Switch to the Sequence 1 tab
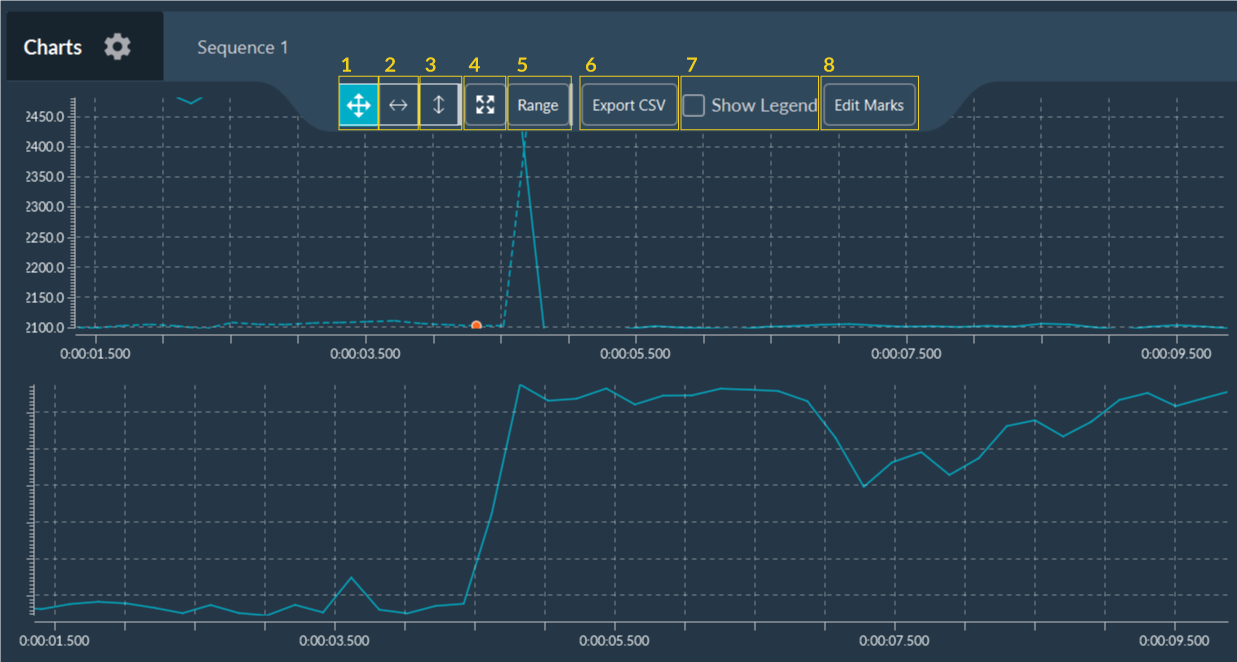The image size is (1237, 662). pyautogui.click(x=242, y=46)
